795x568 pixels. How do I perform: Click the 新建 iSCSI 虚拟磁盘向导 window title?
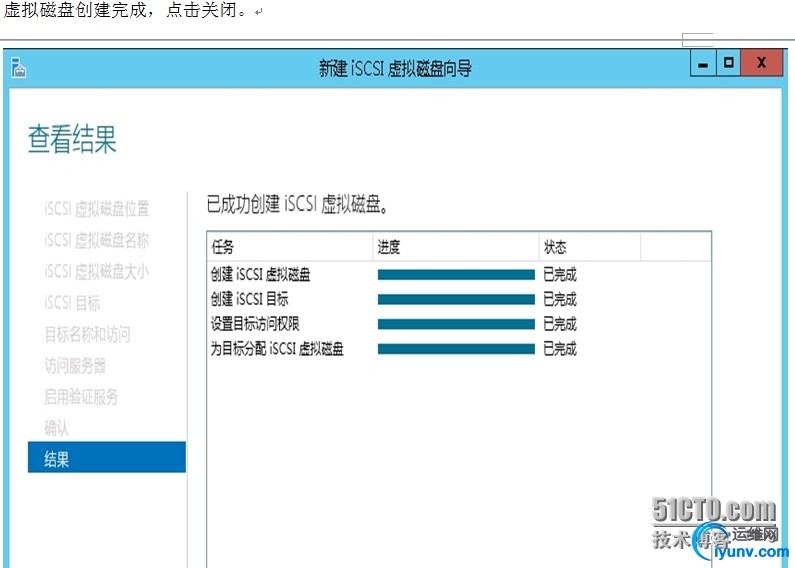pos(395,68)
